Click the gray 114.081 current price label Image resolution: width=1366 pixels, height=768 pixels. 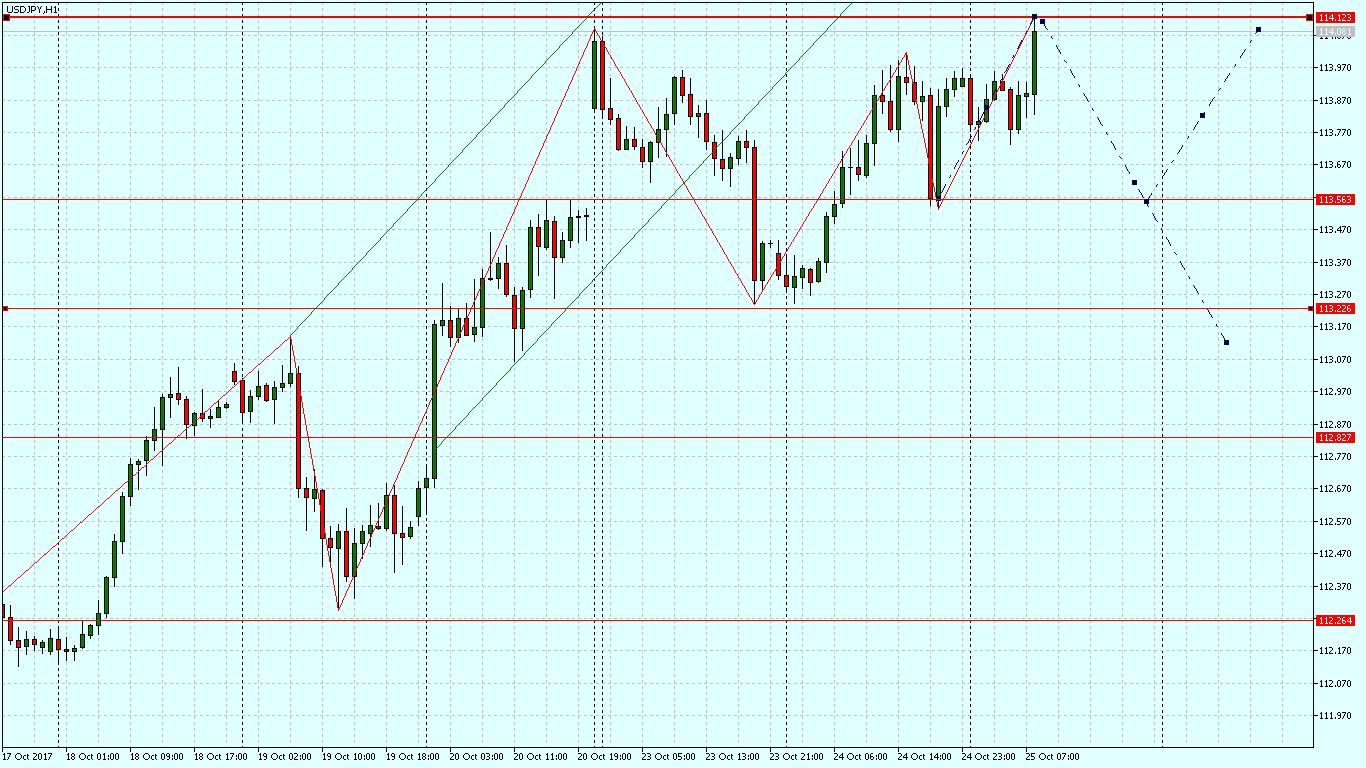1335,33
